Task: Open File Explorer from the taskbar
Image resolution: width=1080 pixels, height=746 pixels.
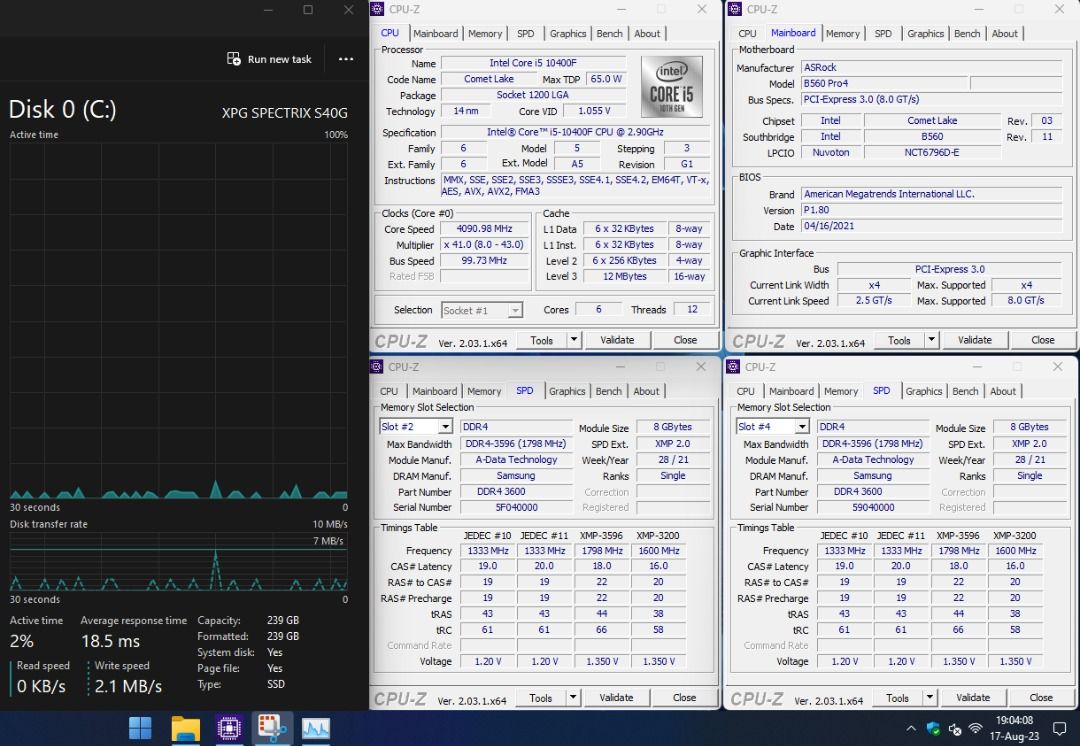Action: [x=186, y=729]
